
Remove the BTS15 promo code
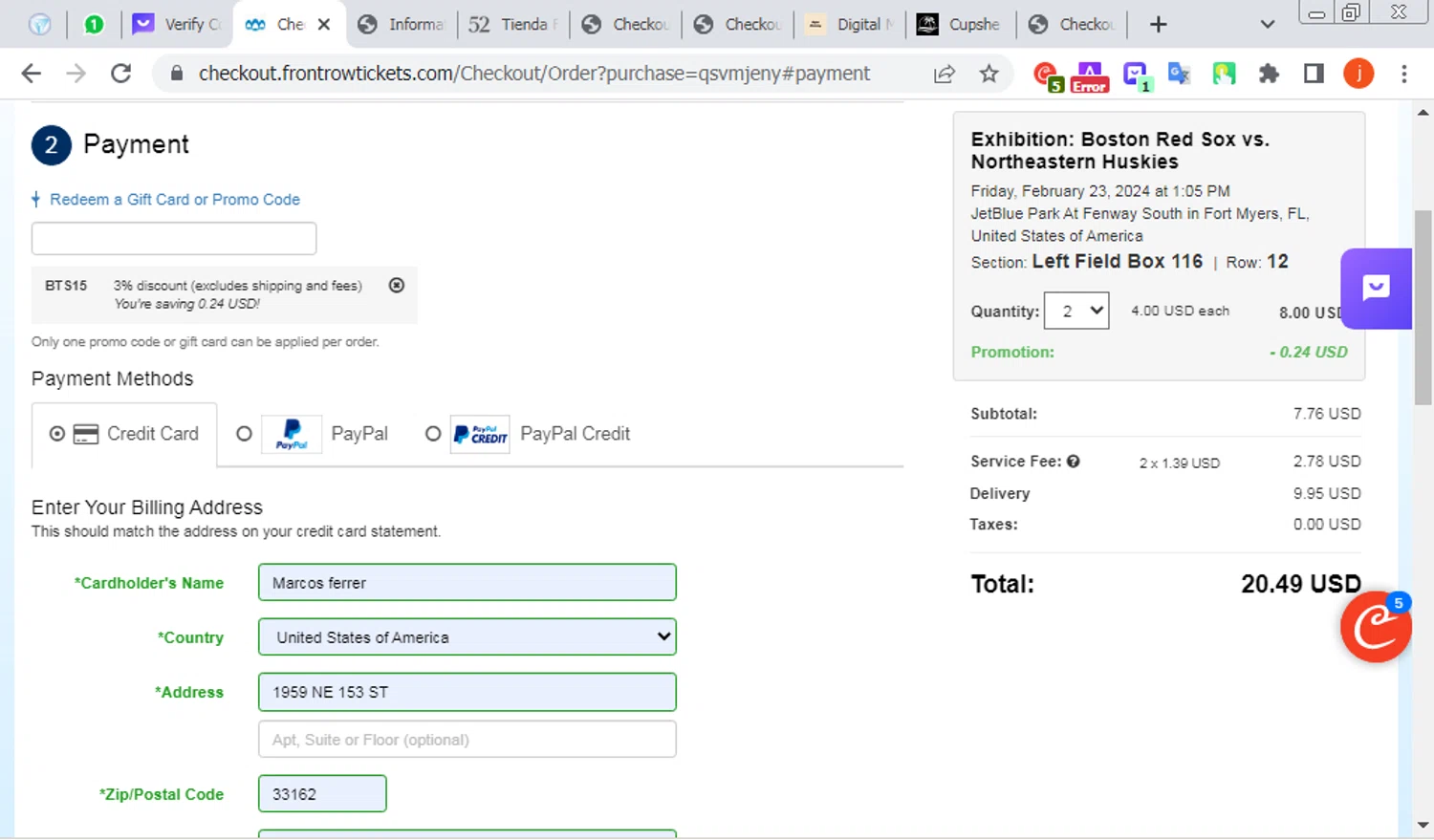(x=397, y=285)
